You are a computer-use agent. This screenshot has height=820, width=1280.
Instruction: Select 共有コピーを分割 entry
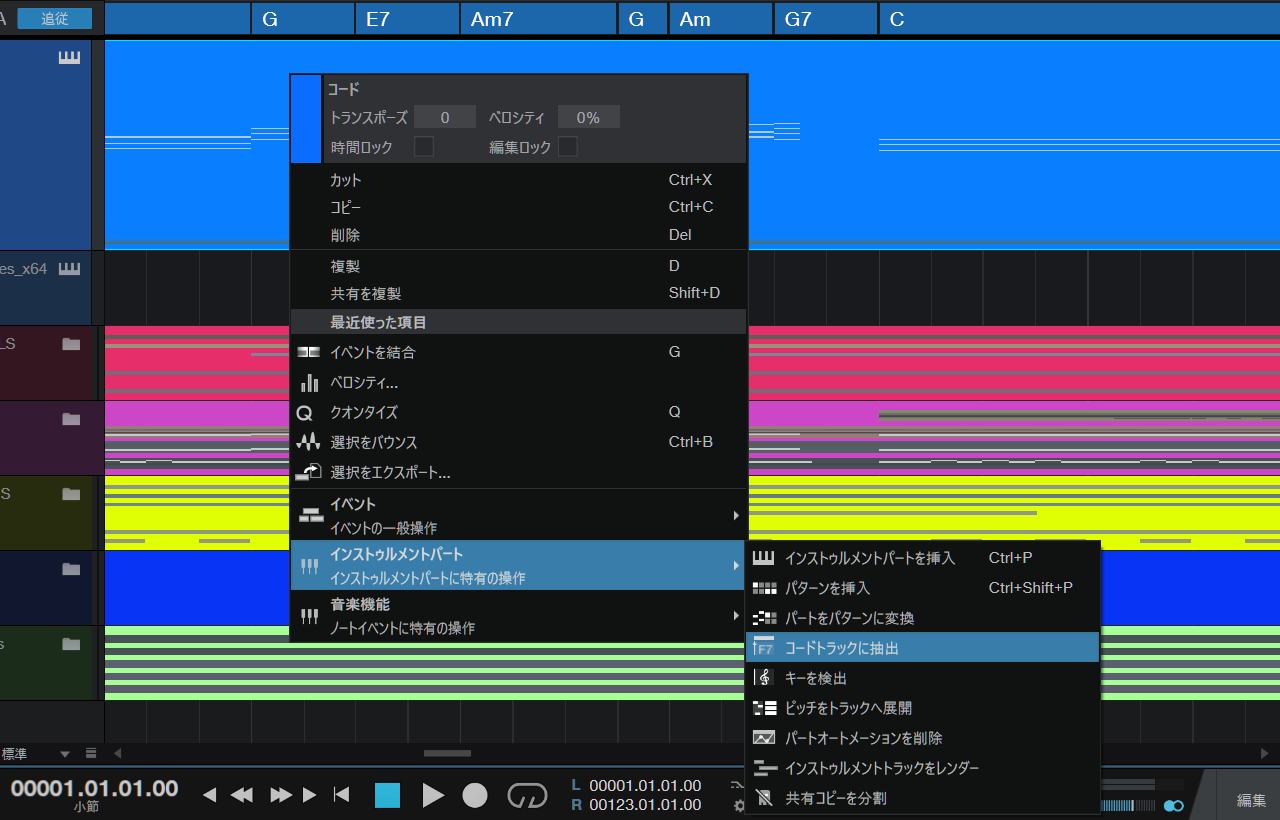(922, 798)
